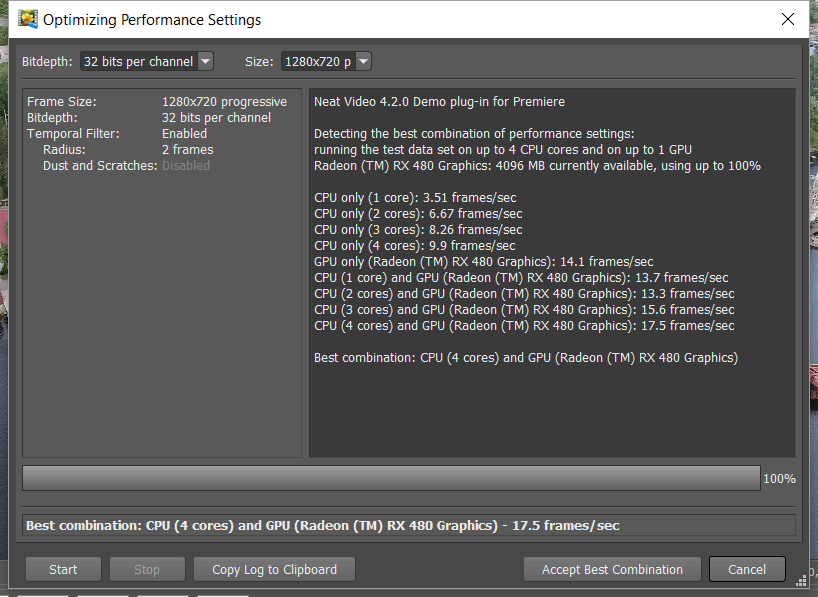Viewport: 818px width, 597px height.
Task: Click the benchmark progress bar
Action: pos(391,478)
